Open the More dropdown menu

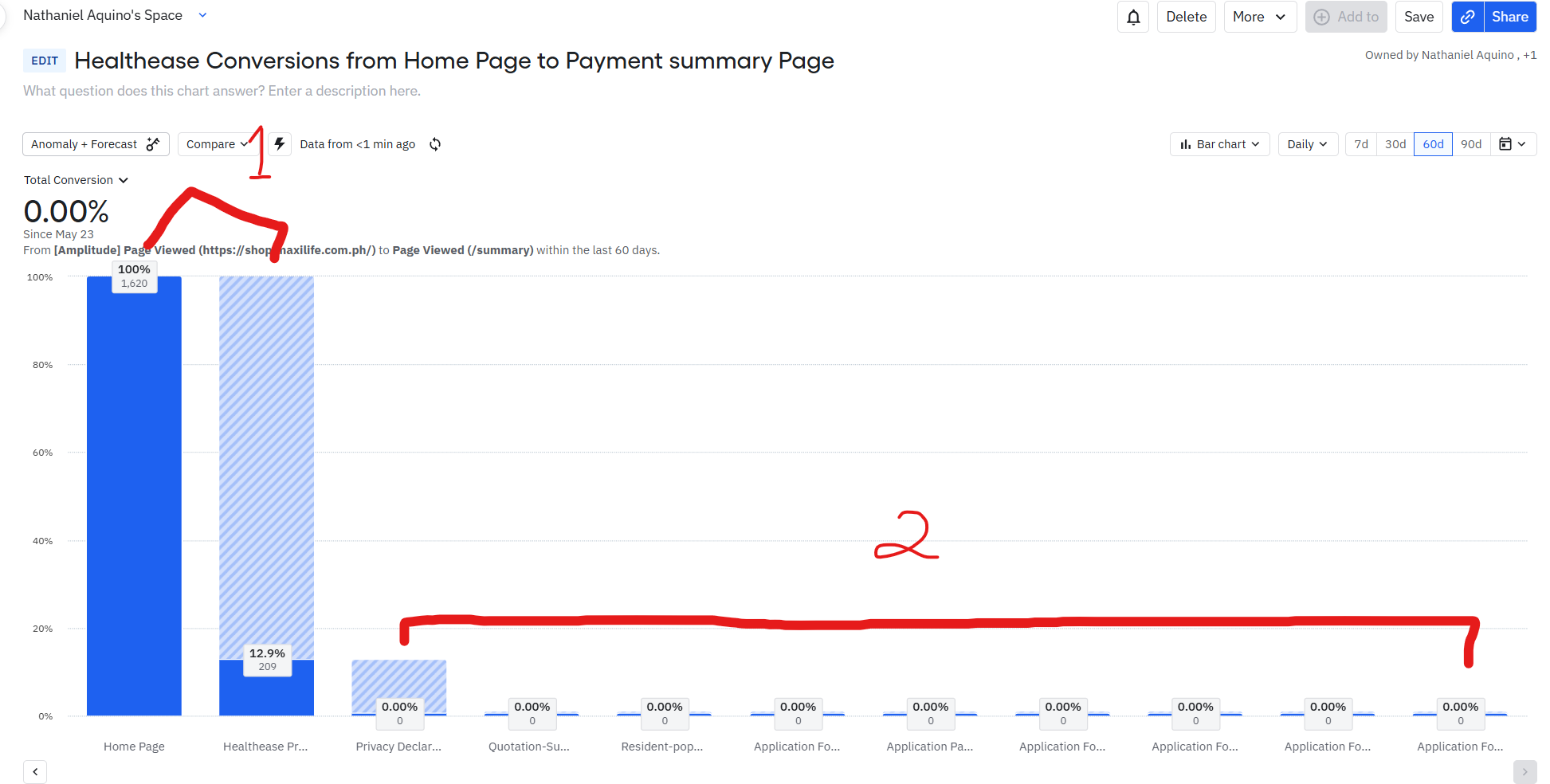[1260, 17]
